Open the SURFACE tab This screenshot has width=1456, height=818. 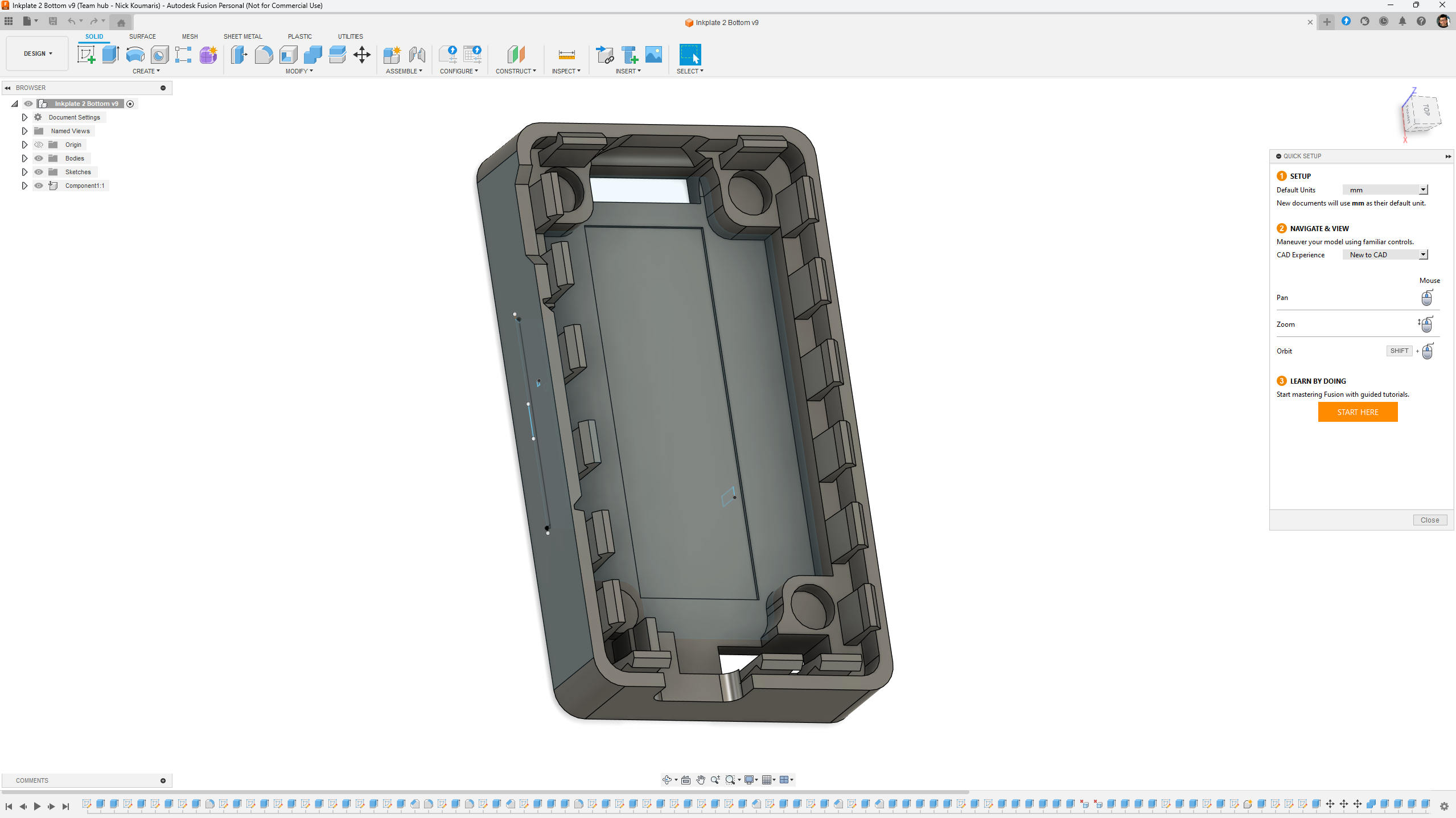142,36
